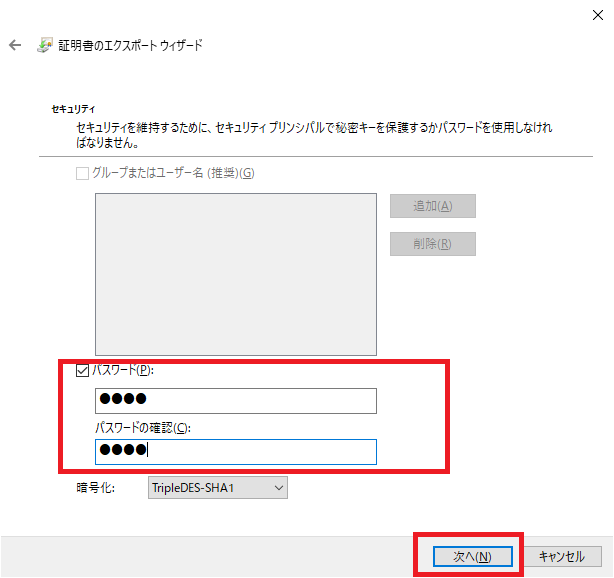
Task: Uncheck the パスワード(P) checkbox
Action: [x=82, y=370]
